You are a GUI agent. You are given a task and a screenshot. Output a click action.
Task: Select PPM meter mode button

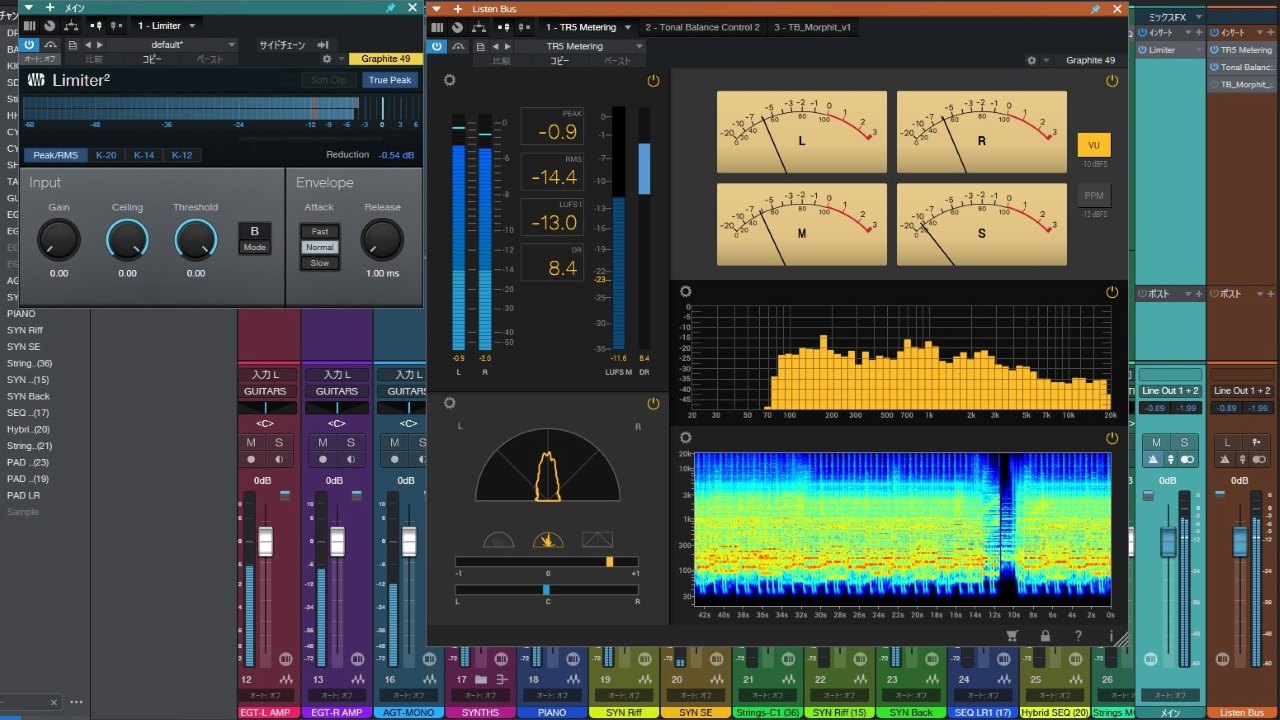[1094, 197]
